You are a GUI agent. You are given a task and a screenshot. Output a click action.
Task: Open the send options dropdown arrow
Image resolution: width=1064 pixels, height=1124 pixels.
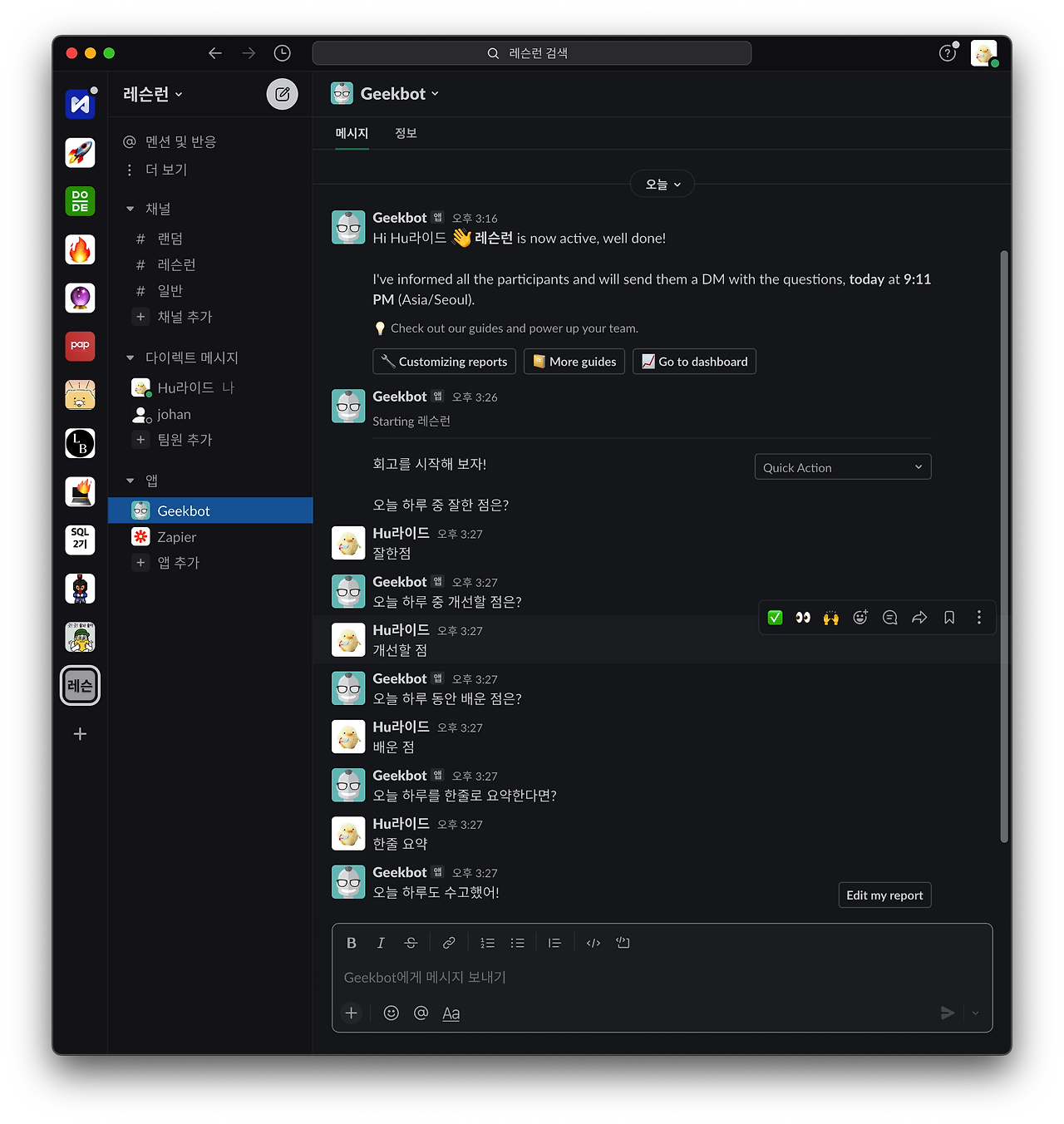(976, 1013)
